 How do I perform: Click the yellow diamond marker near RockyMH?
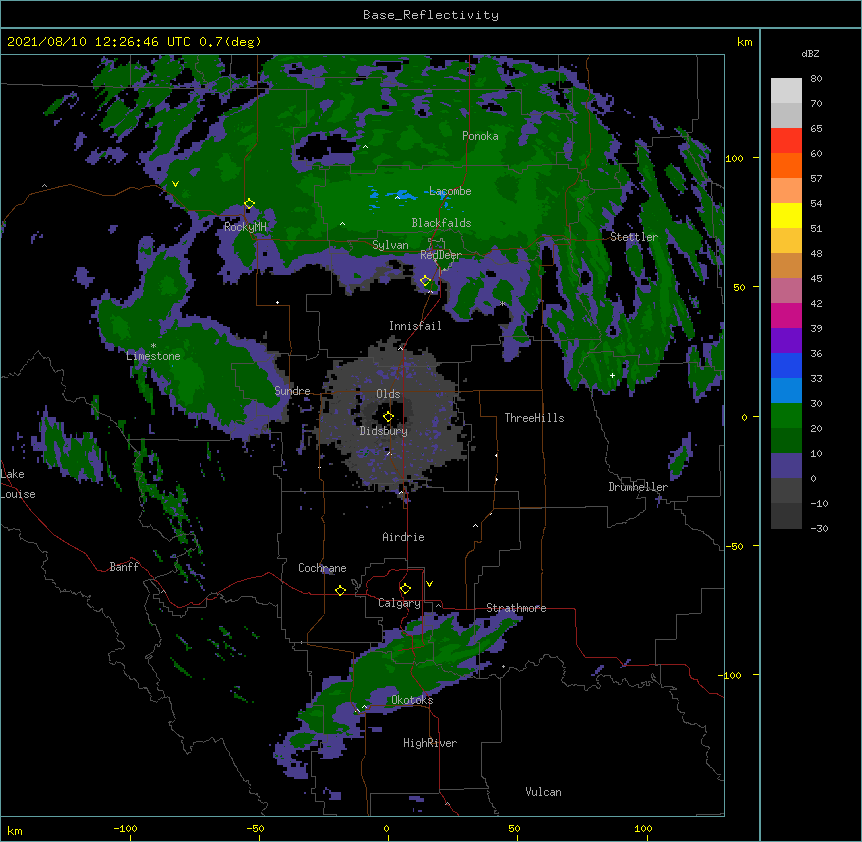tap(250, 204)
